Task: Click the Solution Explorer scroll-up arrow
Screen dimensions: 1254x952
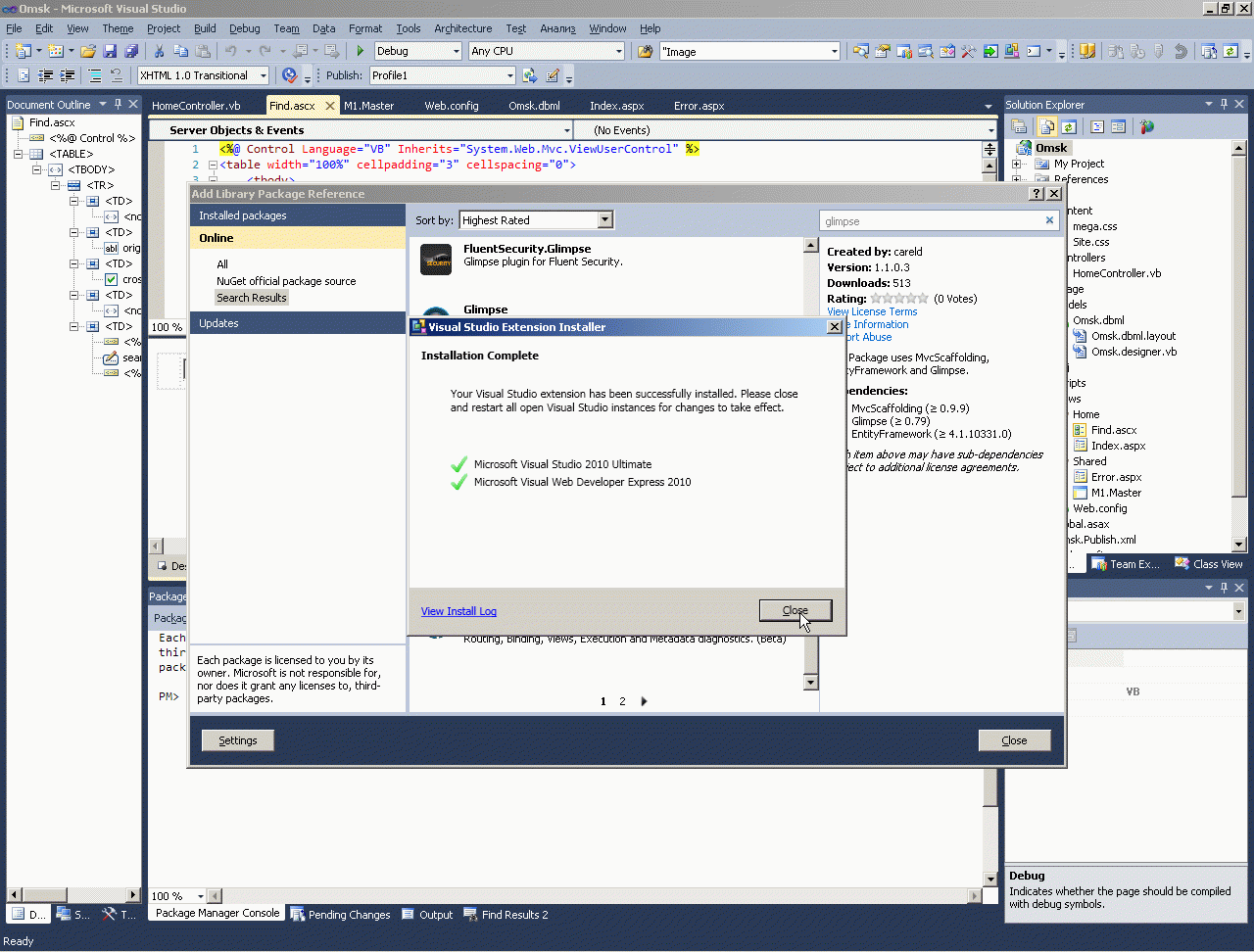Action: (x=1238, y=148)
